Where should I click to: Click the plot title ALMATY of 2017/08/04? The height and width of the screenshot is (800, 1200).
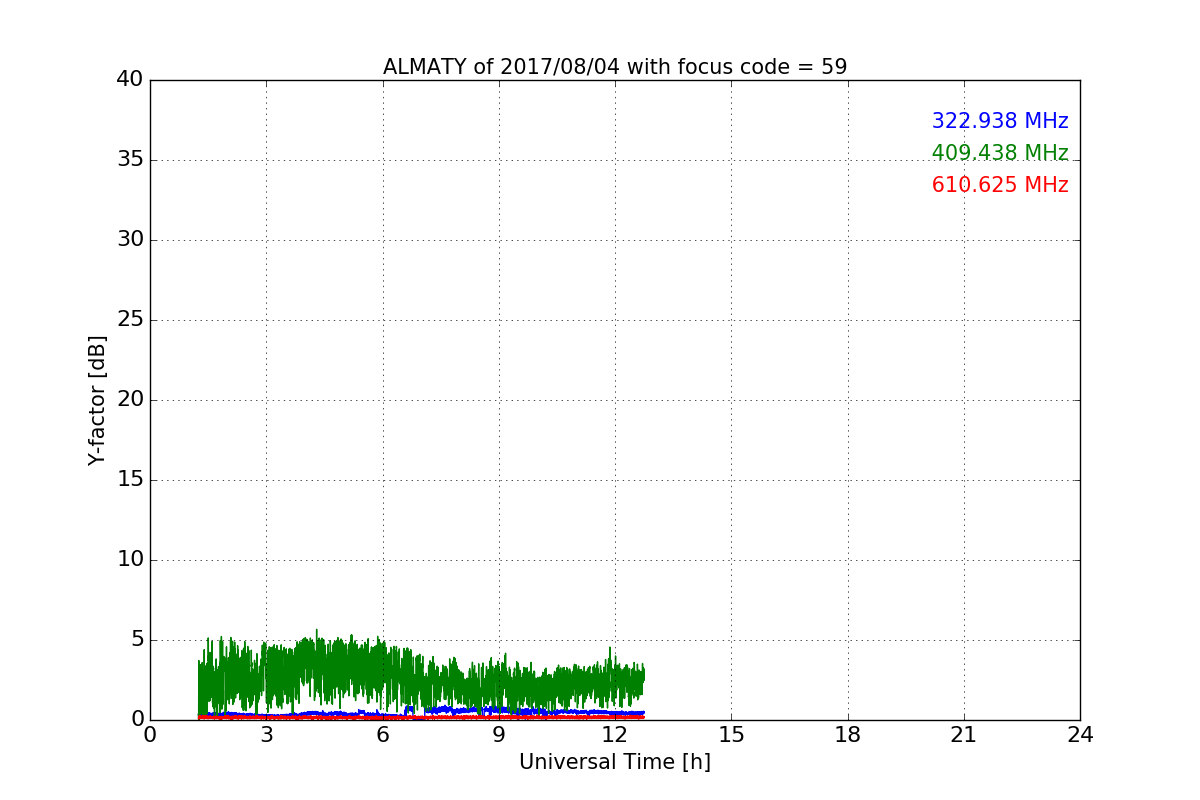615,67
